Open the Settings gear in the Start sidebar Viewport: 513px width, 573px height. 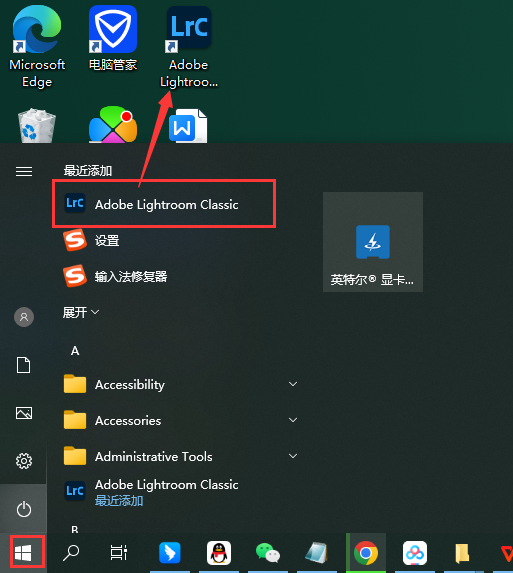[24, 461]
